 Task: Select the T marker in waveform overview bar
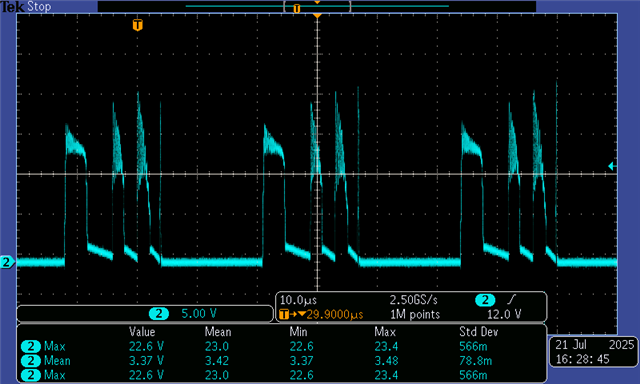pos(297,8)
